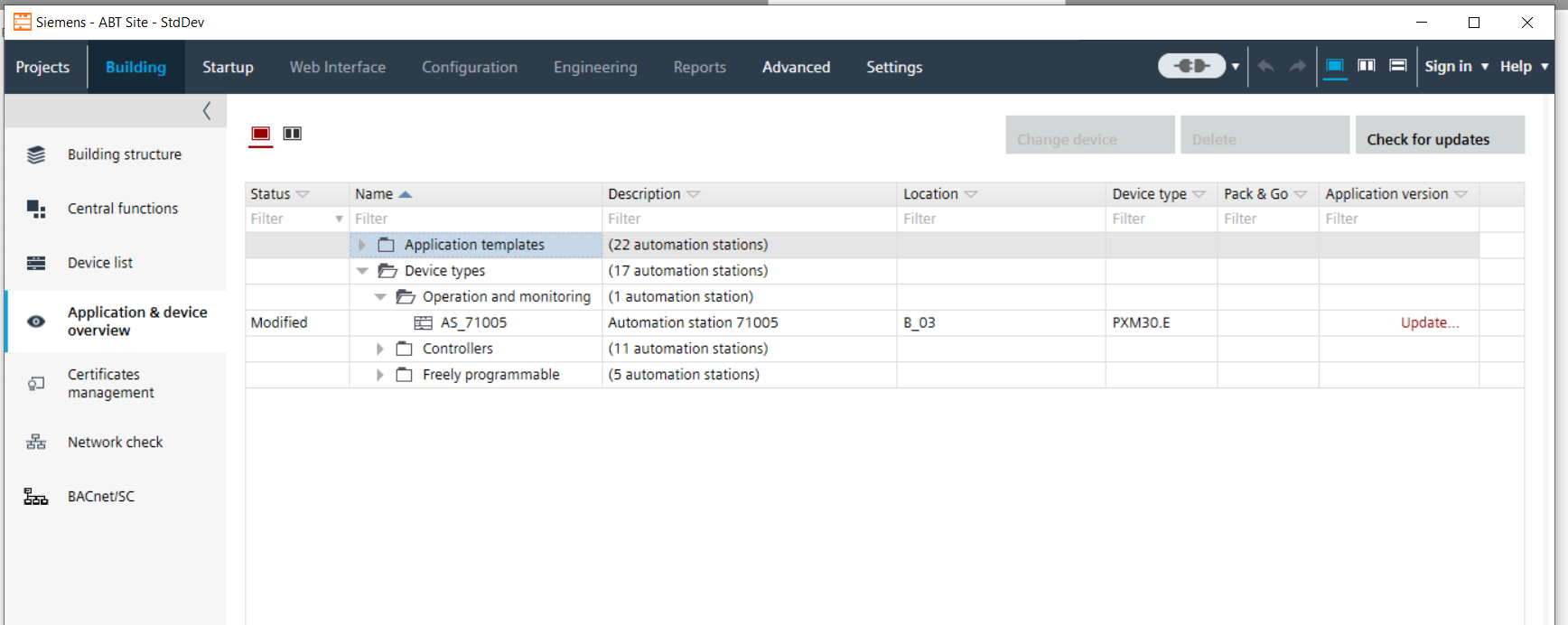Select the split layout icon in header
Image resolution: width=1568 pixels, height=625 pixels.
[x=1367, y=66]
